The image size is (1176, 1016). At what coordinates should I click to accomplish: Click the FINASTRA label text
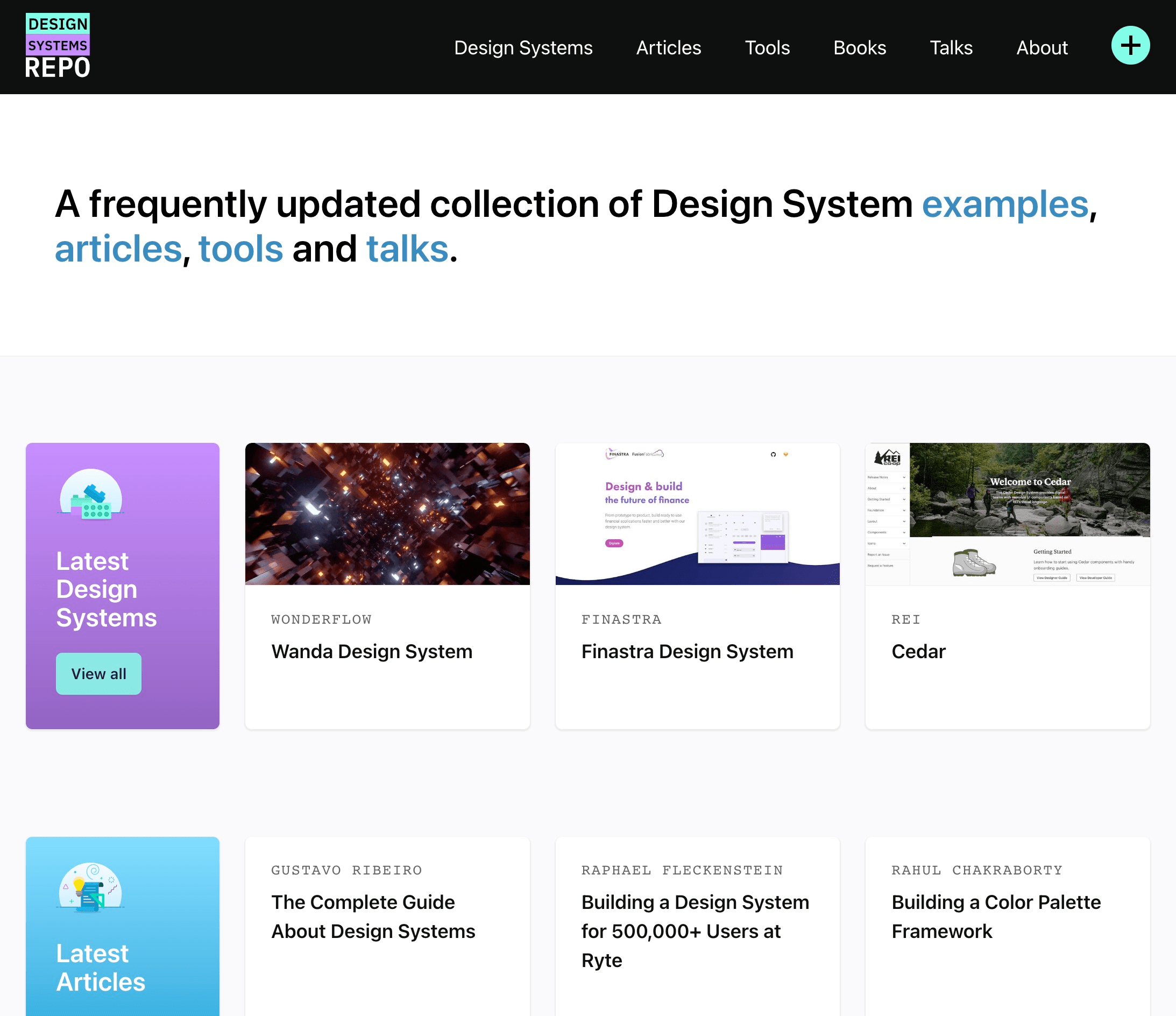click(x=621, y=619)
